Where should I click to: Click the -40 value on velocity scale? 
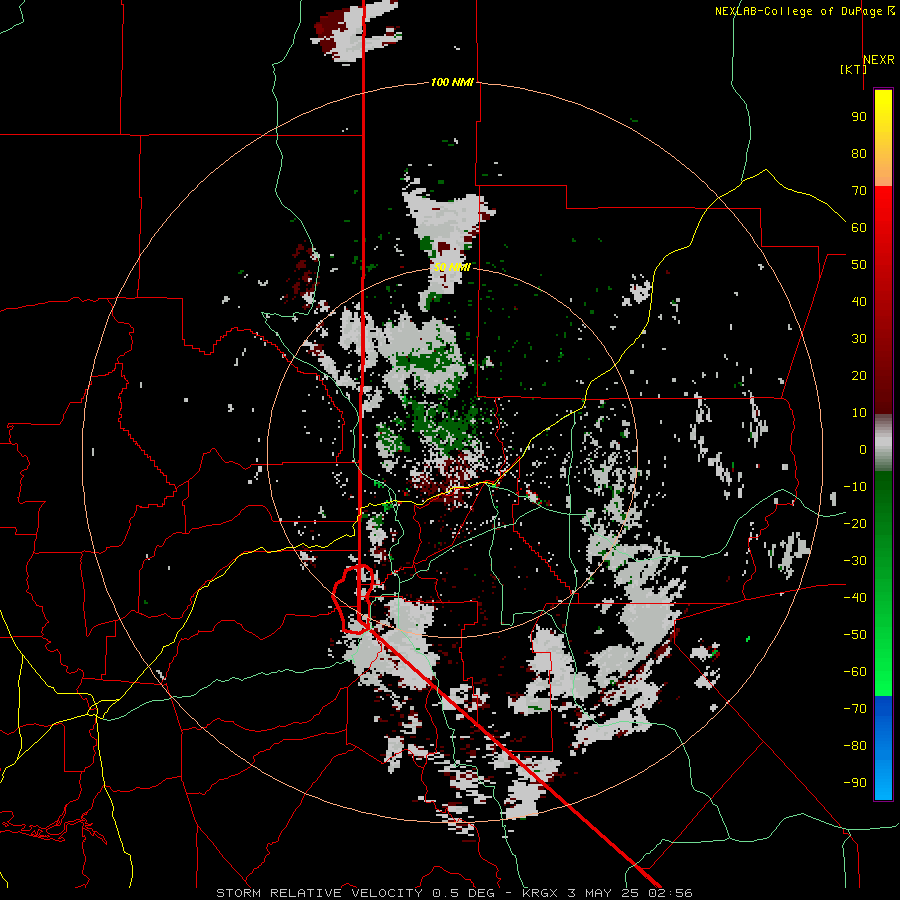(x=855, y=598)
